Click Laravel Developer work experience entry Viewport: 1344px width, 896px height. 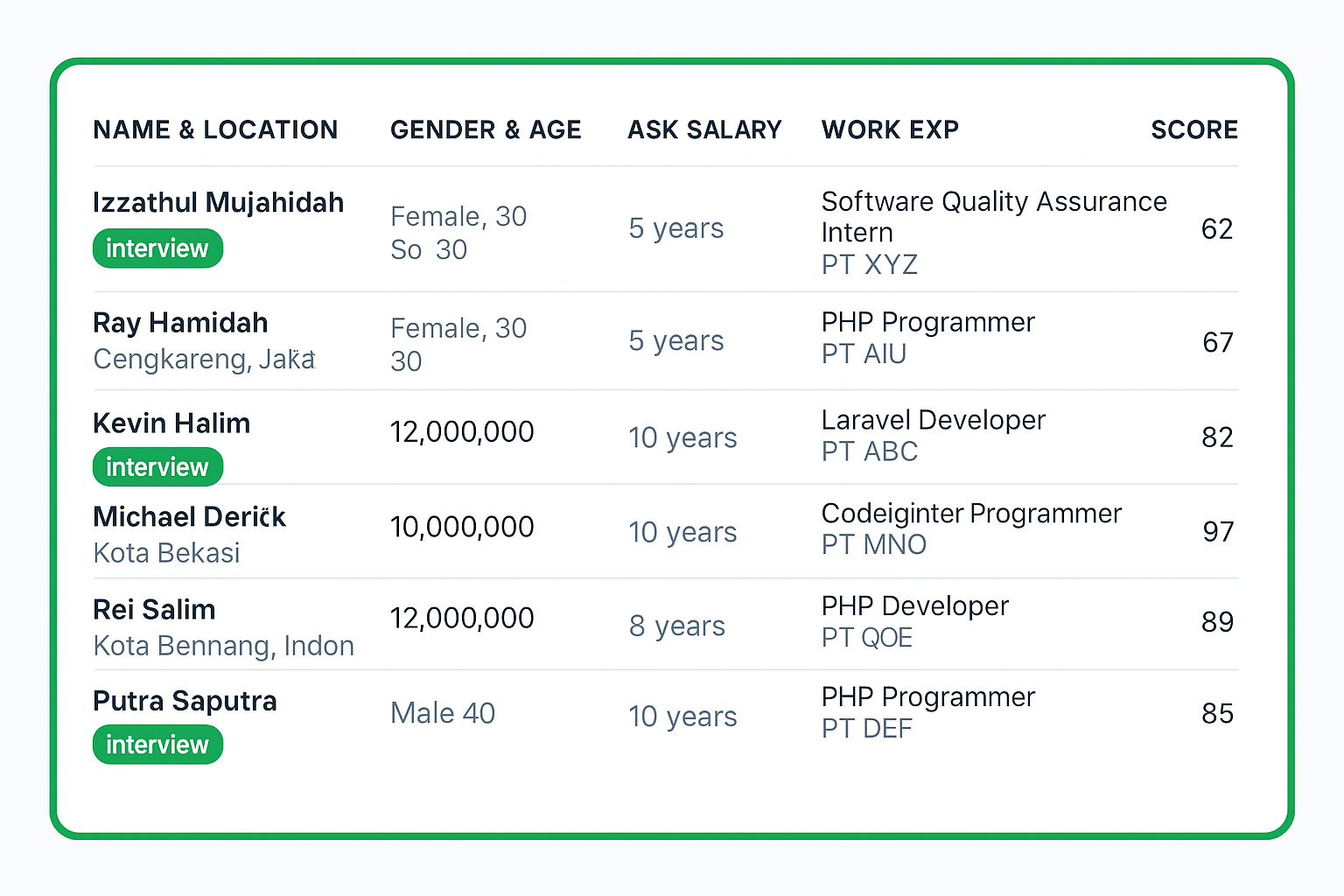pos(933,420)
